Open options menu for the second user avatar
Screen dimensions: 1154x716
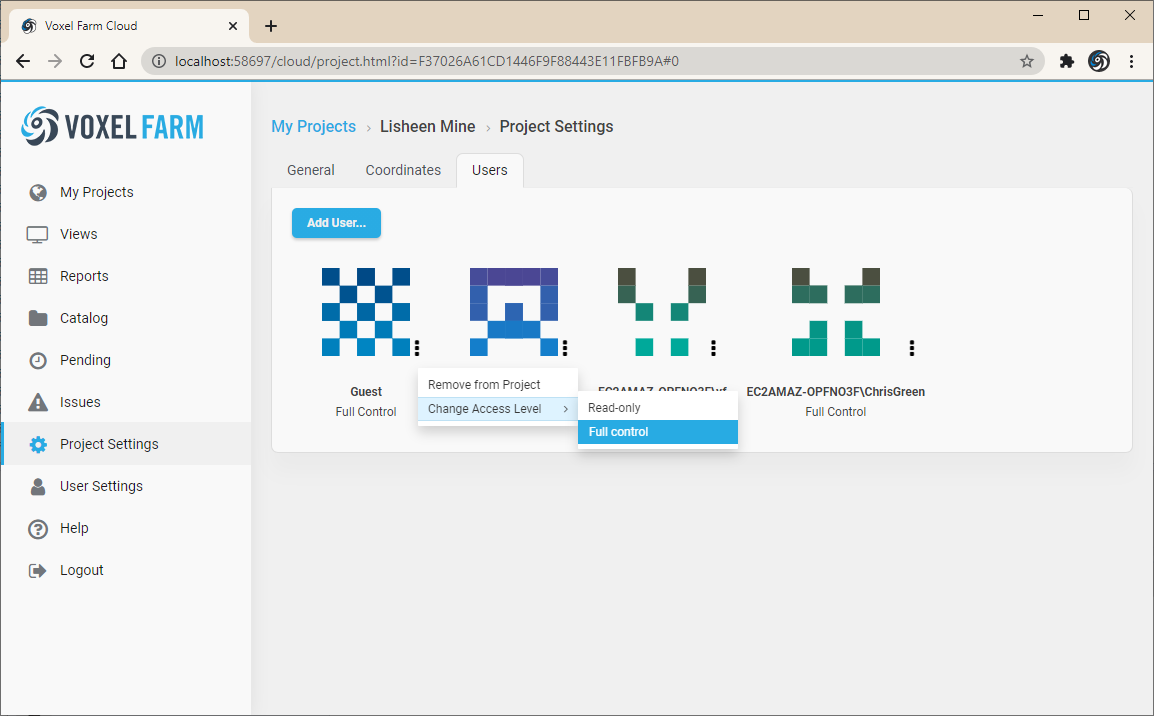(564, 347)
